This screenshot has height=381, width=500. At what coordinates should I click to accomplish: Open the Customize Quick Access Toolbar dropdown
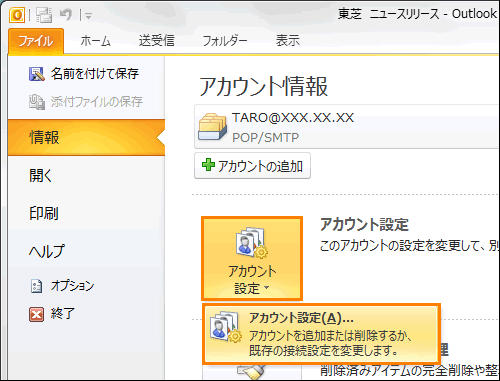click(x=88, y=16)
